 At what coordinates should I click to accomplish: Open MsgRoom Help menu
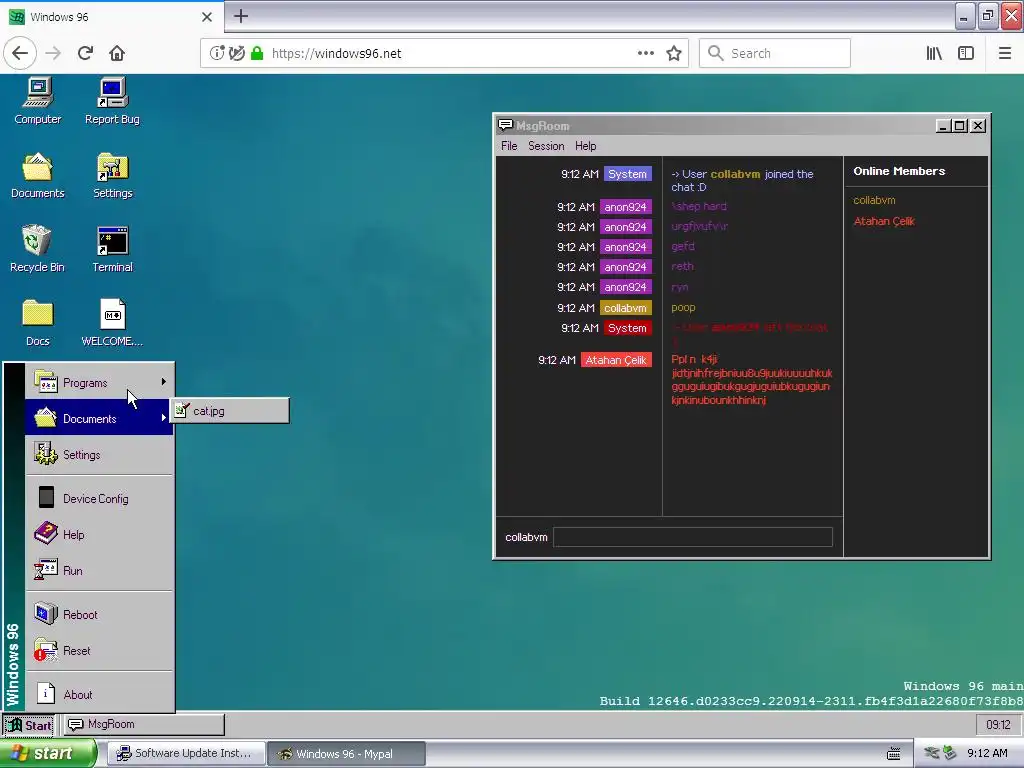click(585, 146)
